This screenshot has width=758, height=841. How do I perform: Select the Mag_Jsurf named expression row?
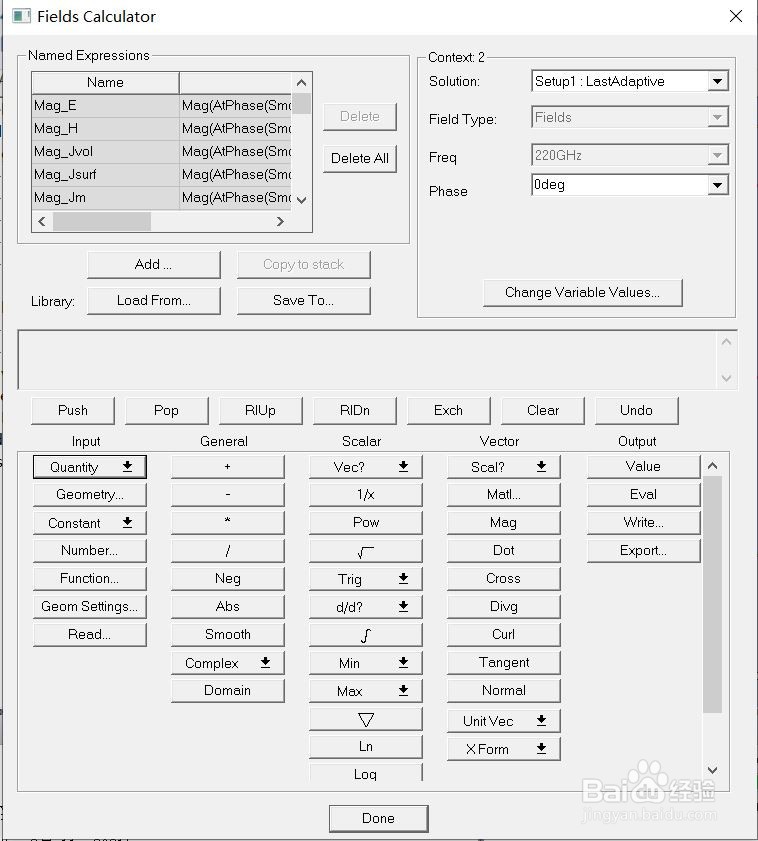click(x=162, y=175)
